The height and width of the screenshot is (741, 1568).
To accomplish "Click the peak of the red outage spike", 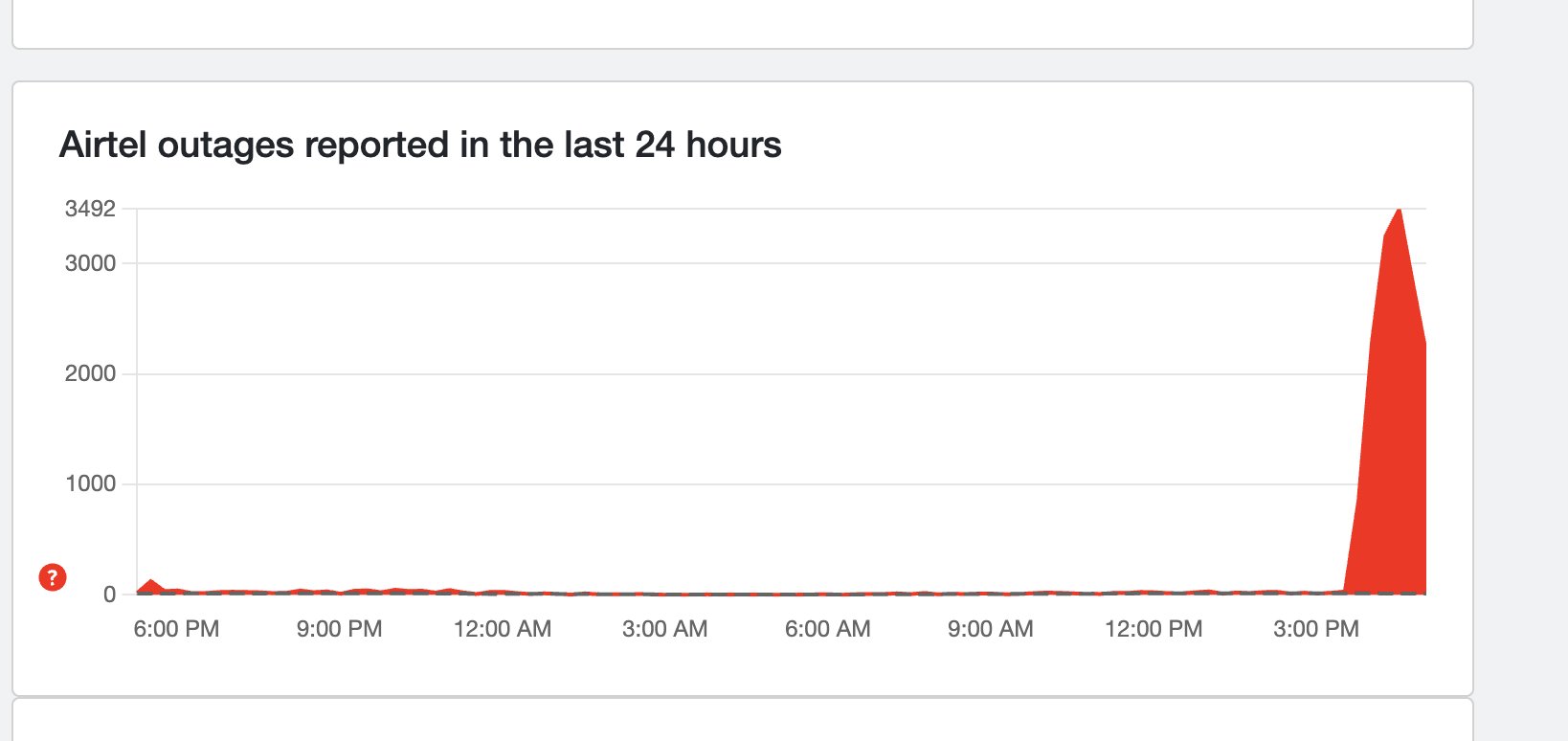I will pyautogui.click(x=1399, y=211).
